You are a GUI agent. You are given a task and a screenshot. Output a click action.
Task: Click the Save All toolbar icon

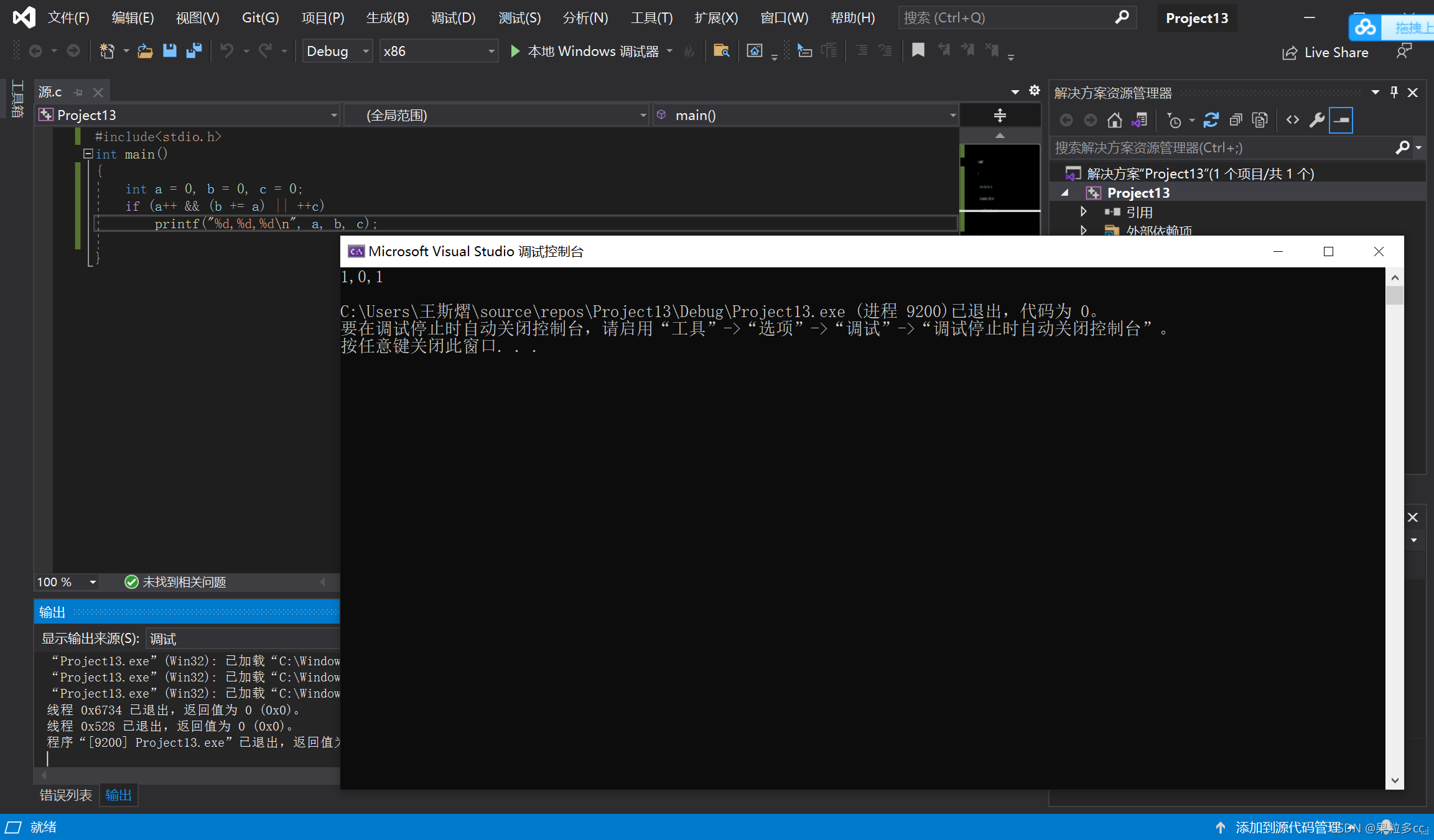pyautogui.click(x=194, y=51)
